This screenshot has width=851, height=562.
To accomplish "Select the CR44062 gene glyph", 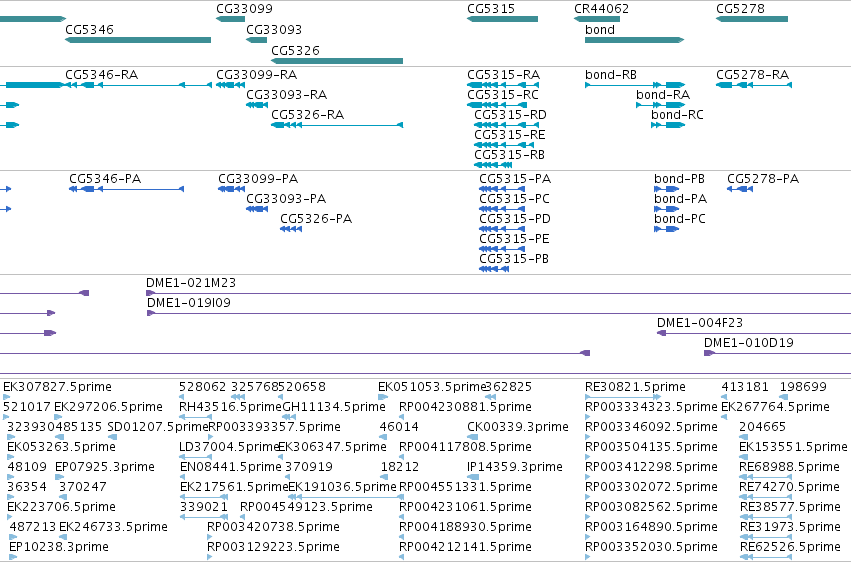I will (597, 19).
